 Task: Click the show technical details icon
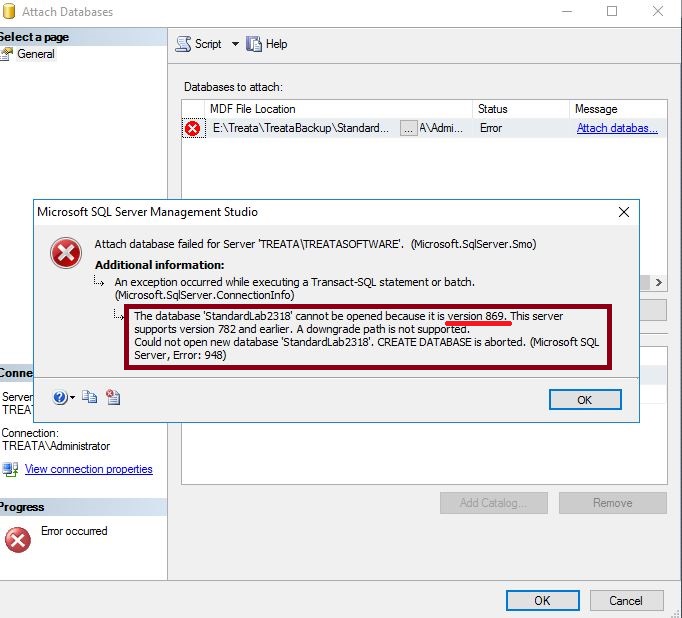coord(113,398)
